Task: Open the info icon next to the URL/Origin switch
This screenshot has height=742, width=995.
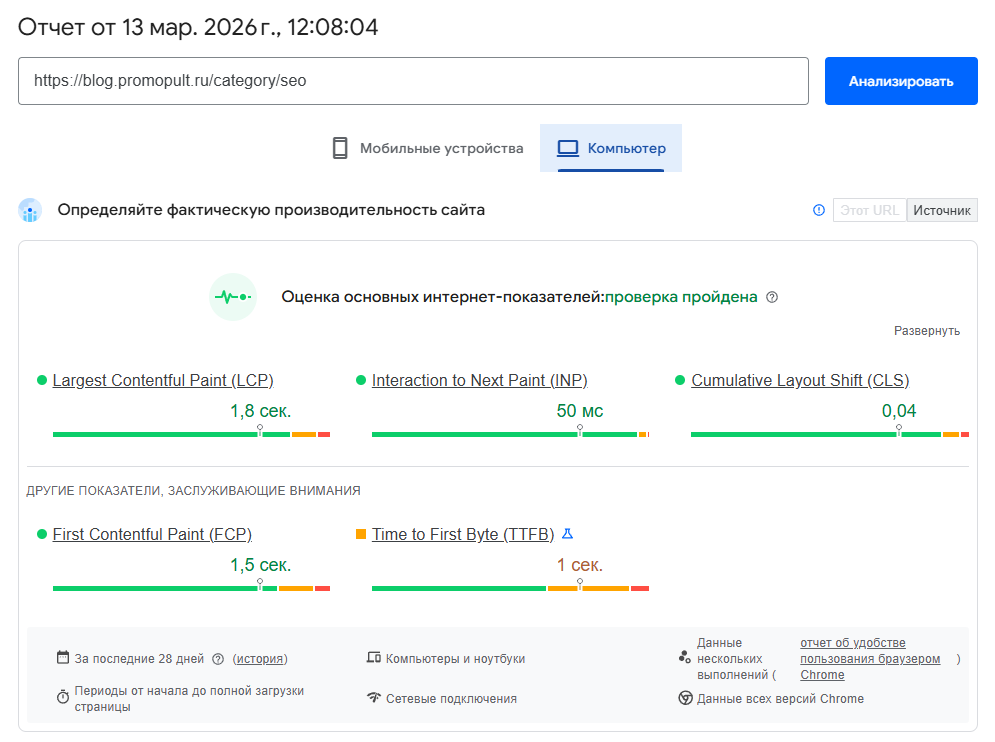Action: [x=818, y=210]
